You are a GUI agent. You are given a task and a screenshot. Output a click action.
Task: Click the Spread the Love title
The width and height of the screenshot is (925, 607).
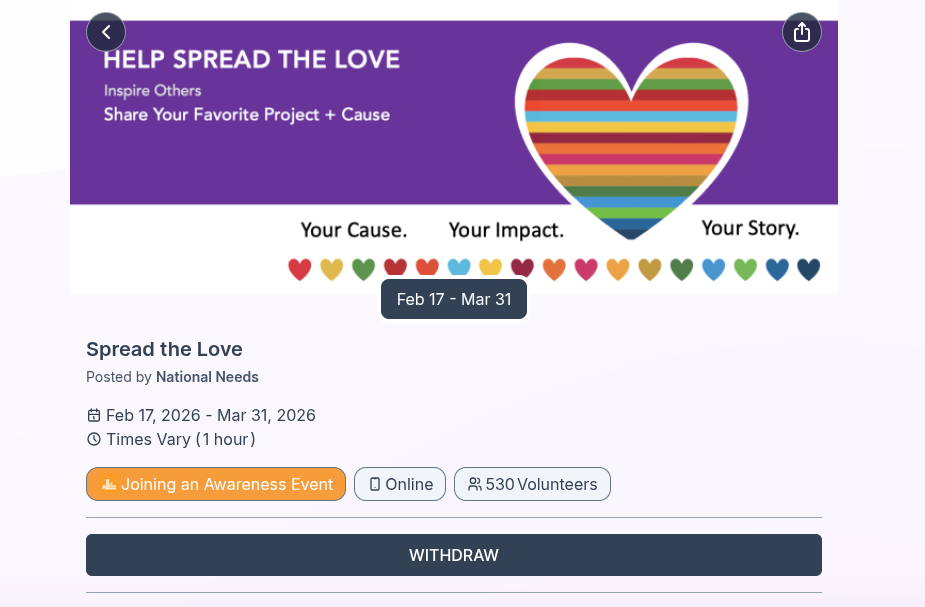point(164,349)
